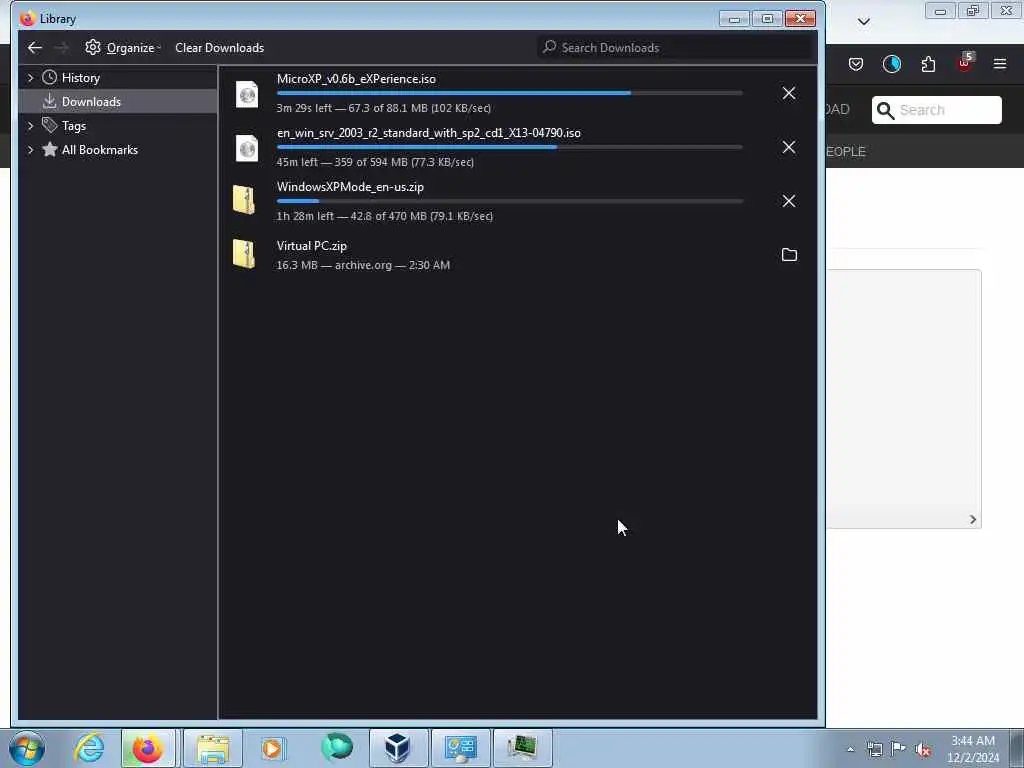Viewport: 1024px width, 768px height.
Task: Click the muted volume tray icon
Action: coord(923,749)
